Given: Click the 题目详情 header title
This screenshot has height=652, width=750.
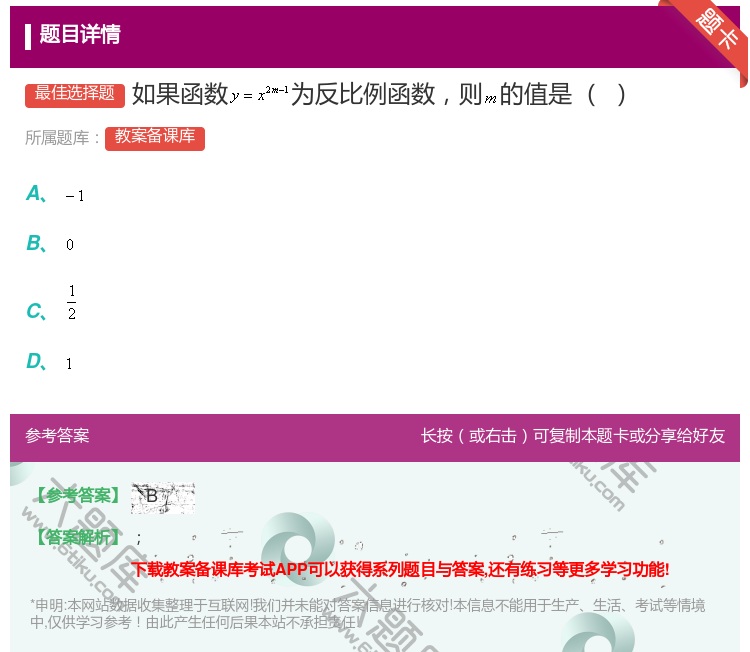Looking at the screenshot, I should pyautogui.click(x=80, y=34).
